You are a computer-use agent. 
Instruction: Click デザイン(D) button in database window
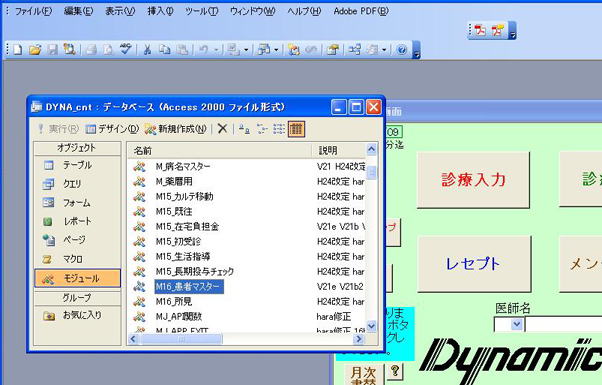(112, 129)
